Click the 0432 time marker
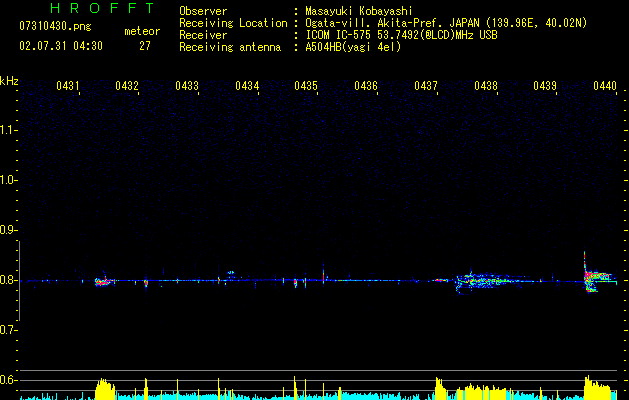629x400 pixels. click(127, 86)
